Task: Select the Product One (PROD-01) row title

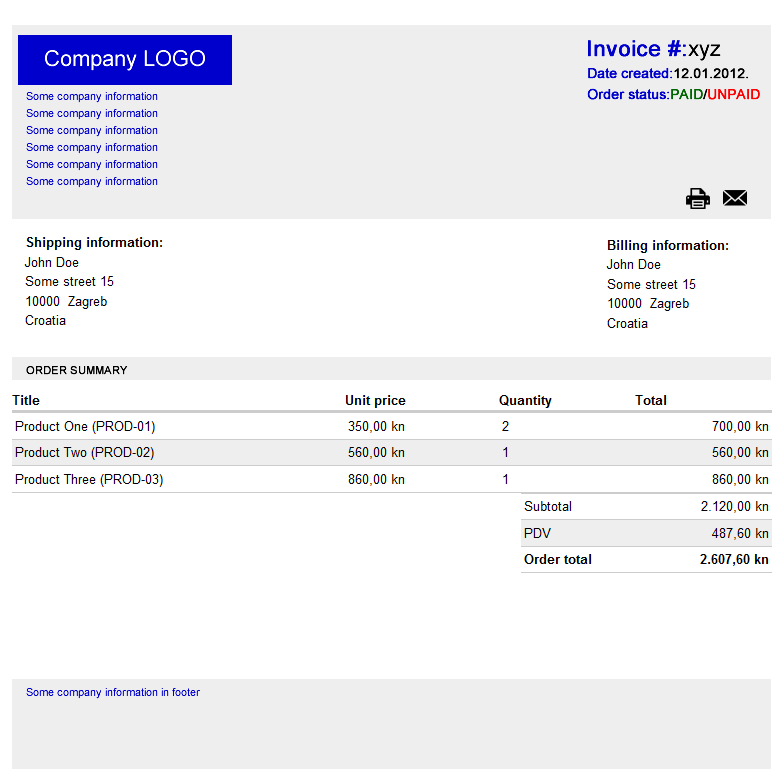Action: coord(85,426)
